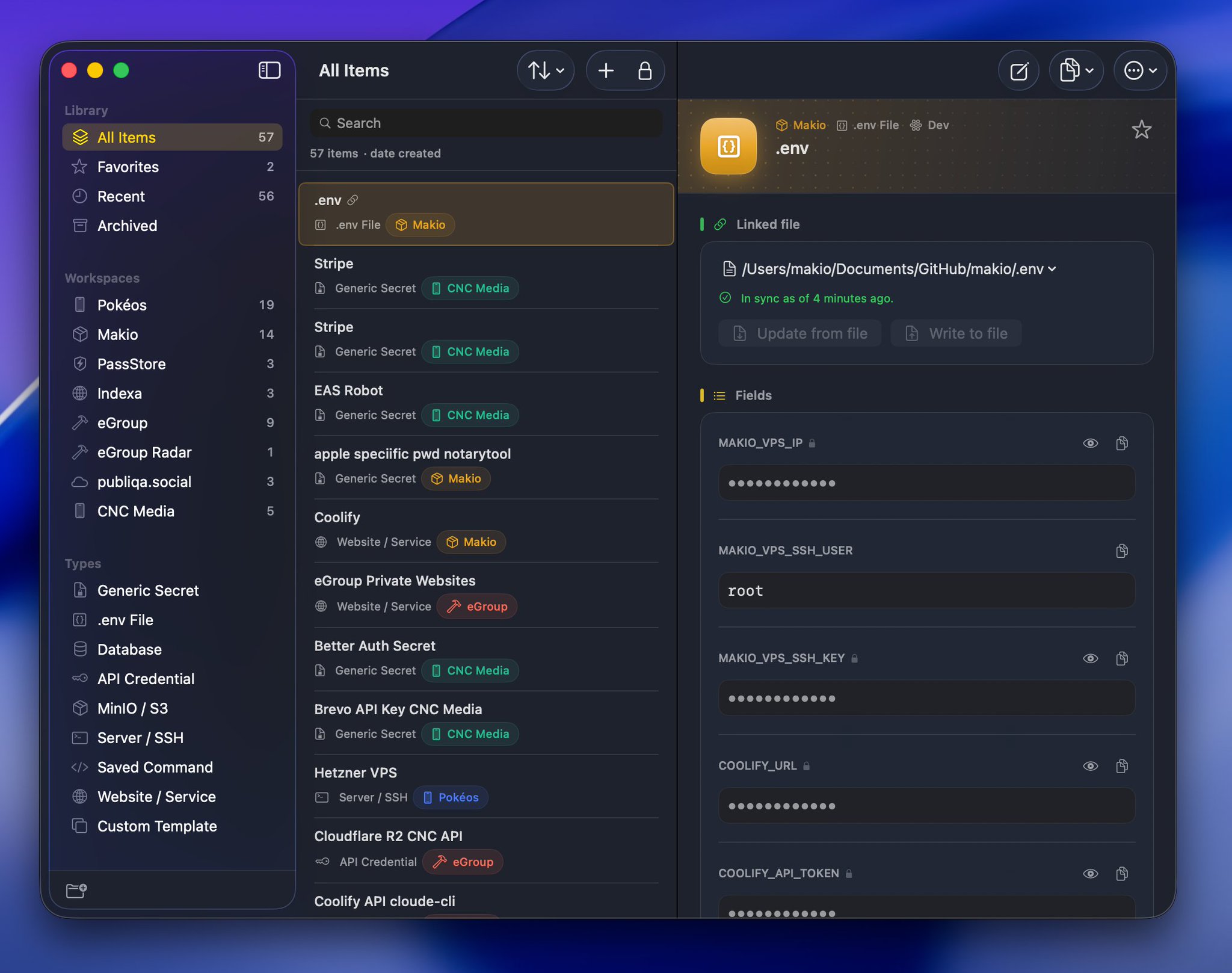Select the CNC Media workspace
This screenshot has width=1232, height=973.
coord(172,511)
